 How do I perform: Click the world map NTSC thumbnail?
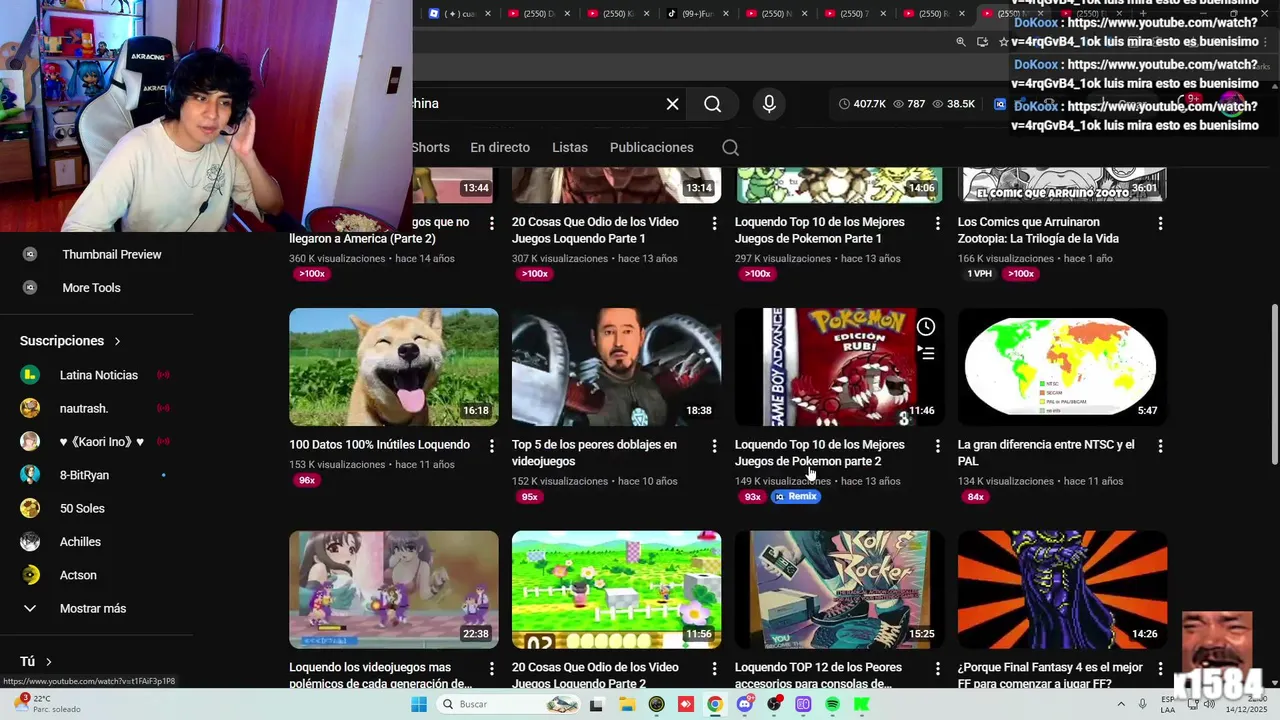click(x=1062, y=367)
